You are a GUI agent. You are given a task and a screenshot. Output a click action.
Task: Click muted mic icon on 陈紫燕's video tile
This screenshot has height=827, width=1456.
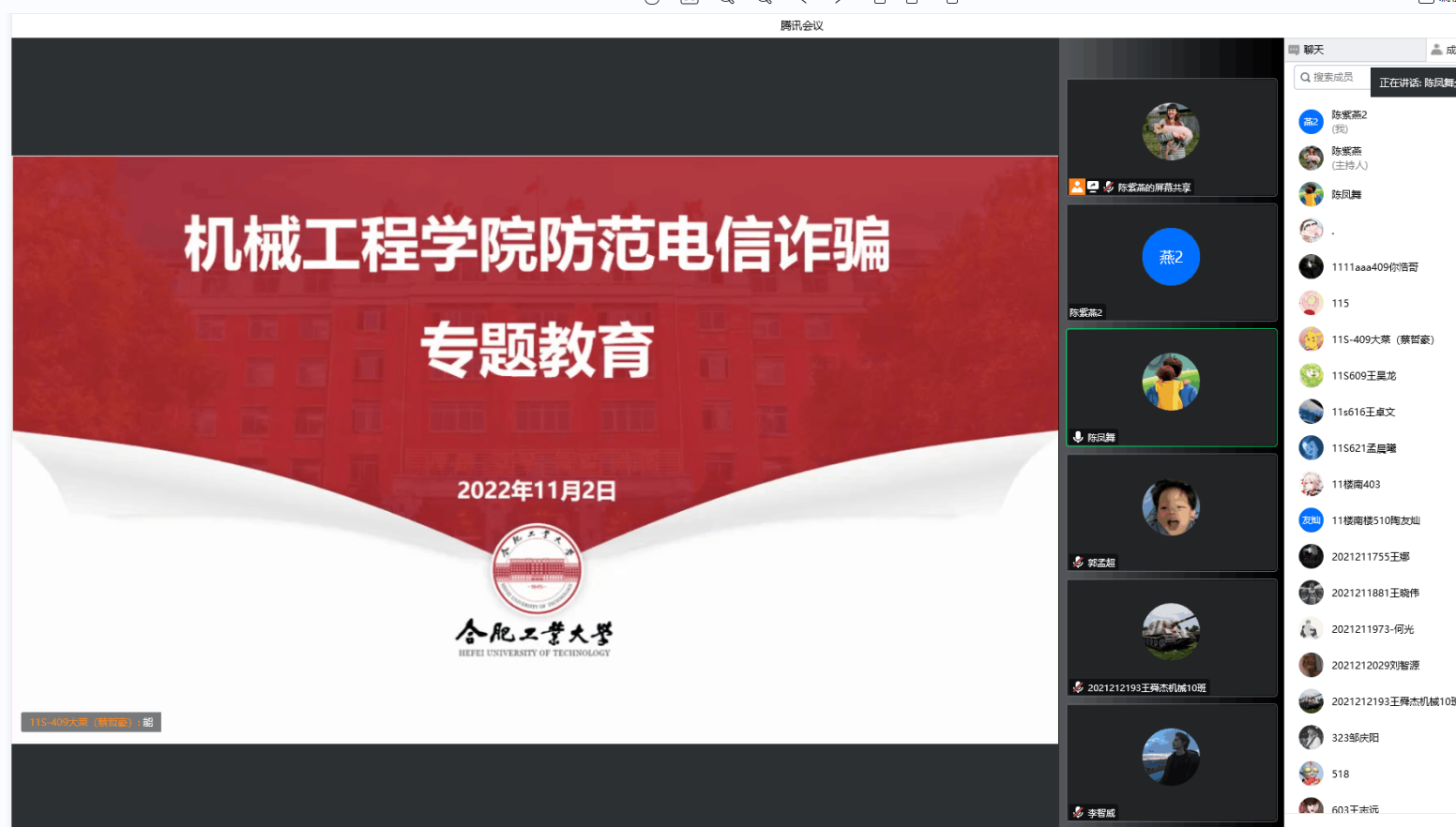tap(1109, 187)
